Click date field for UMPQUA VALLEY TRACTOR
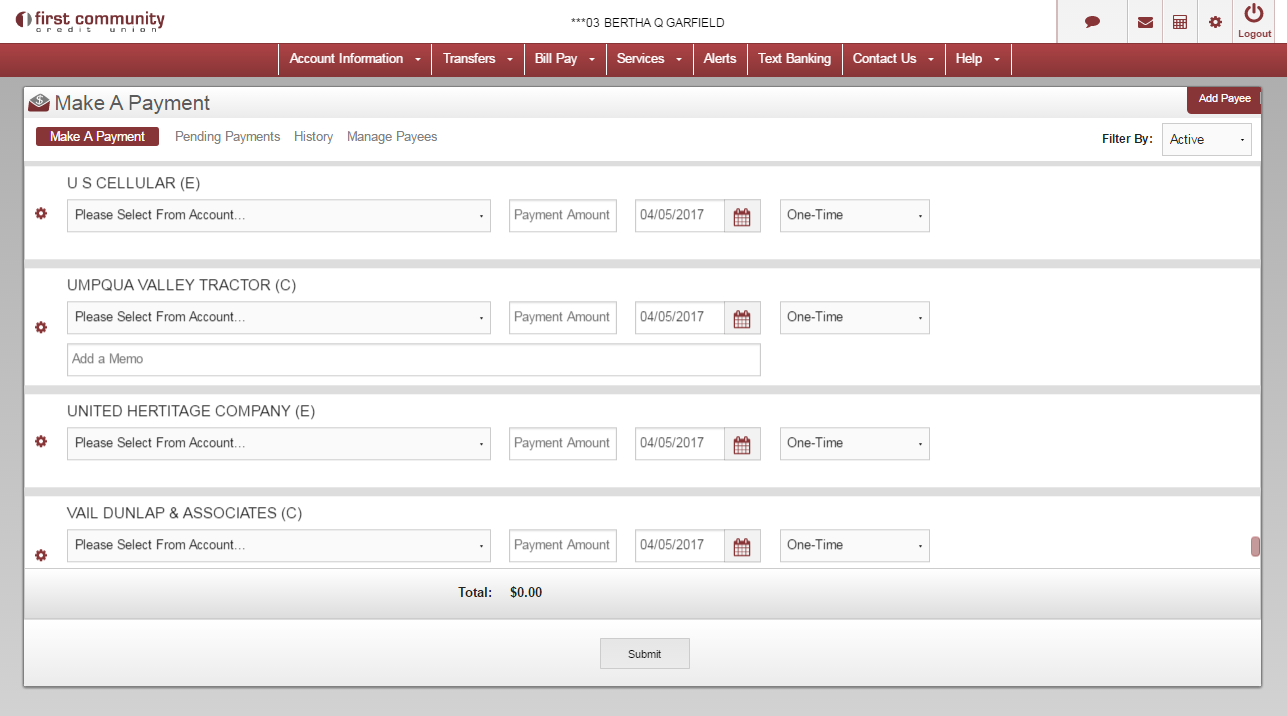 click(x=680, y=318)
